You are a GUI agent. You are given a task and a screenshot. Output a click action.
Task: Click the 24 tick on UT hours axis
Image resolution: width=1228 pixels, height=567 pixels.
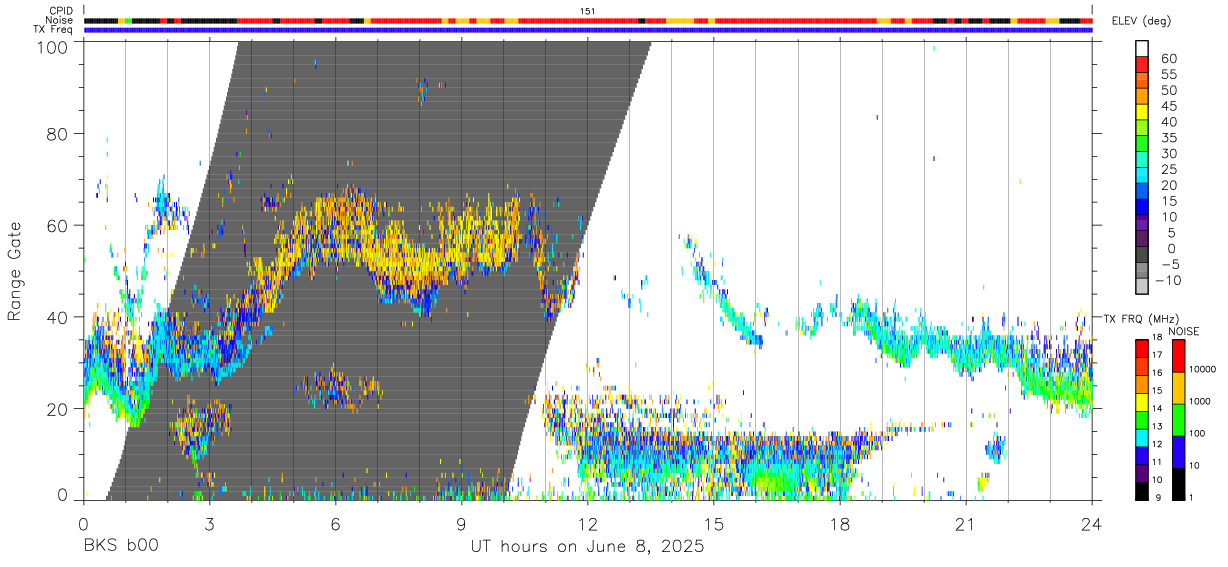tap(1091, 524)
